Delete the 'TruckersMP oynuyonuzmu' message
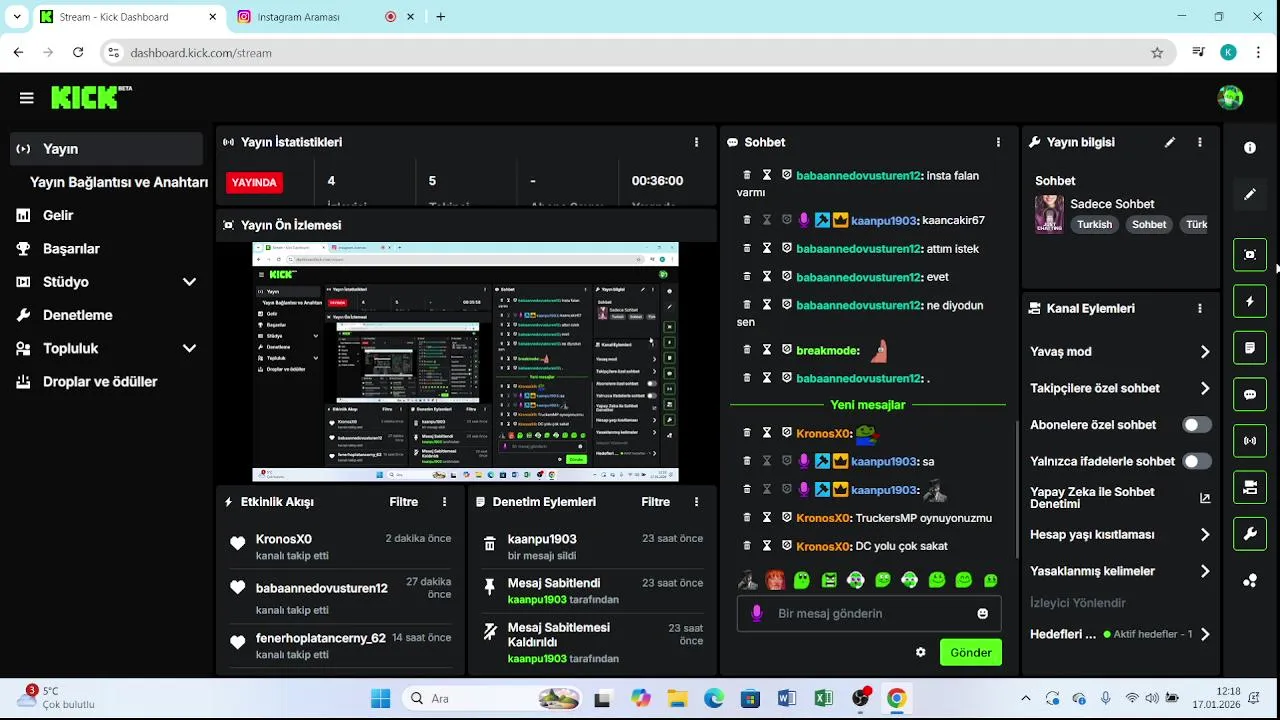 point(747,518)
